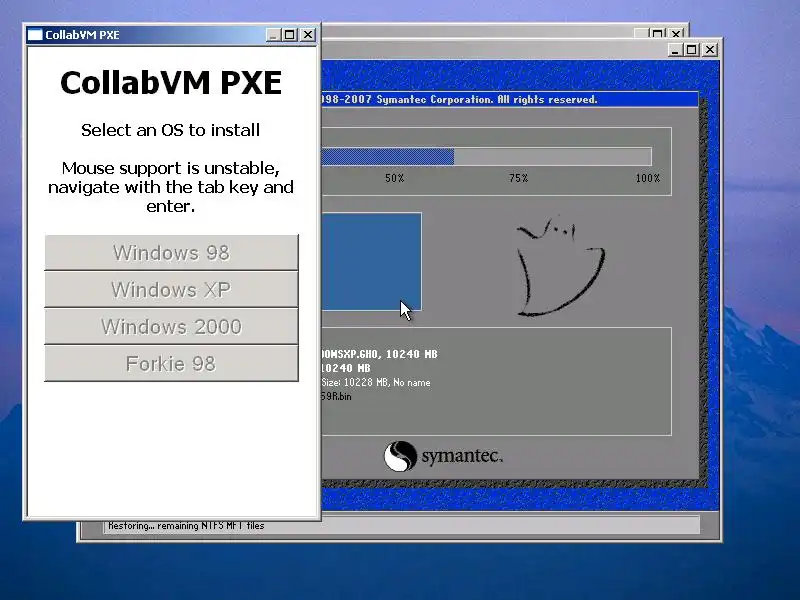
Task: Click the large CollabVM PXE heading
Action: point(171,82)
